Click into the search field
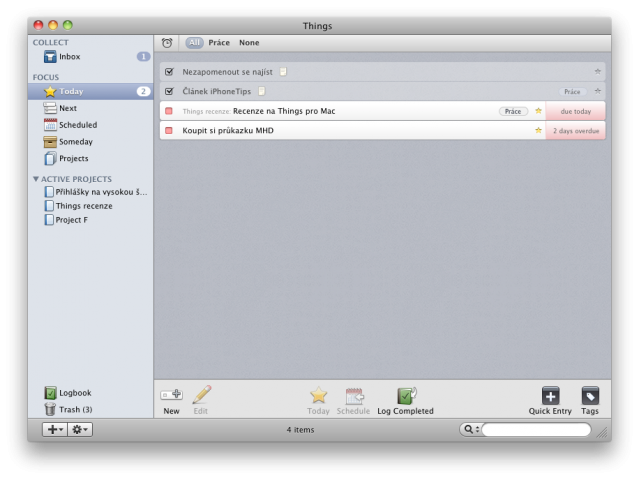Viewport: 639px width, 480px height. (536, 429)
